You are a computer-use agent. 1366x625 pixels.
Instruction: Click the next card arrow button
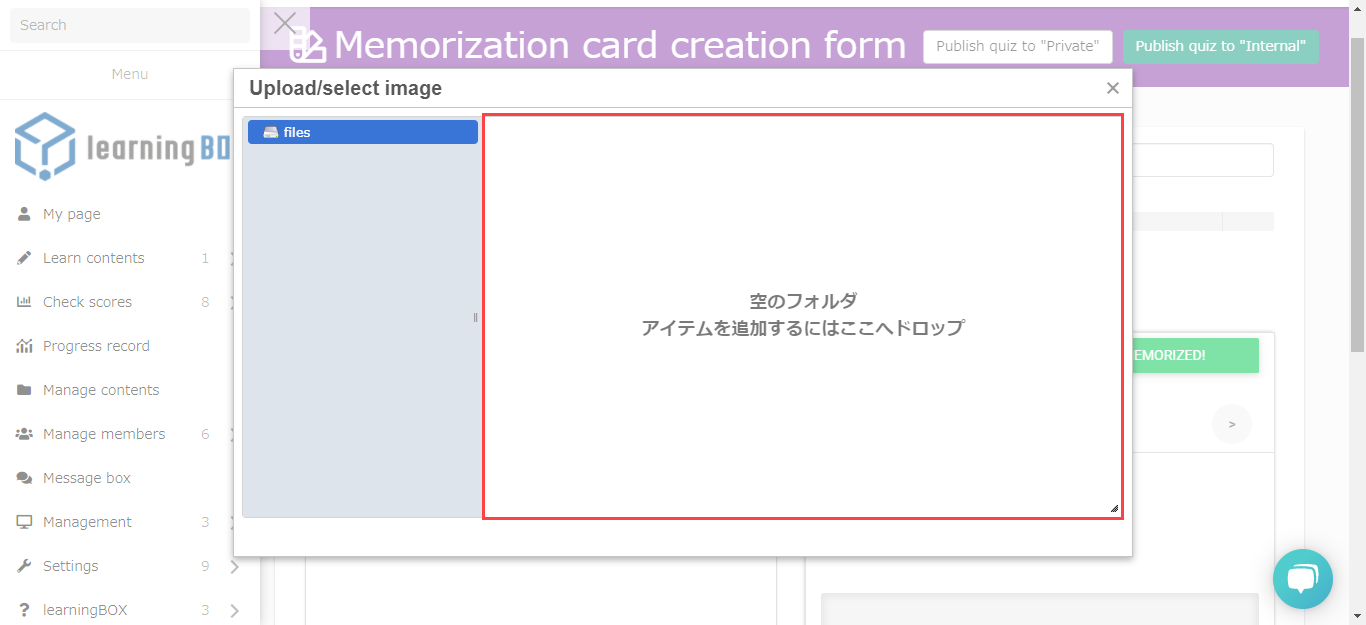tap(1231, 425)
